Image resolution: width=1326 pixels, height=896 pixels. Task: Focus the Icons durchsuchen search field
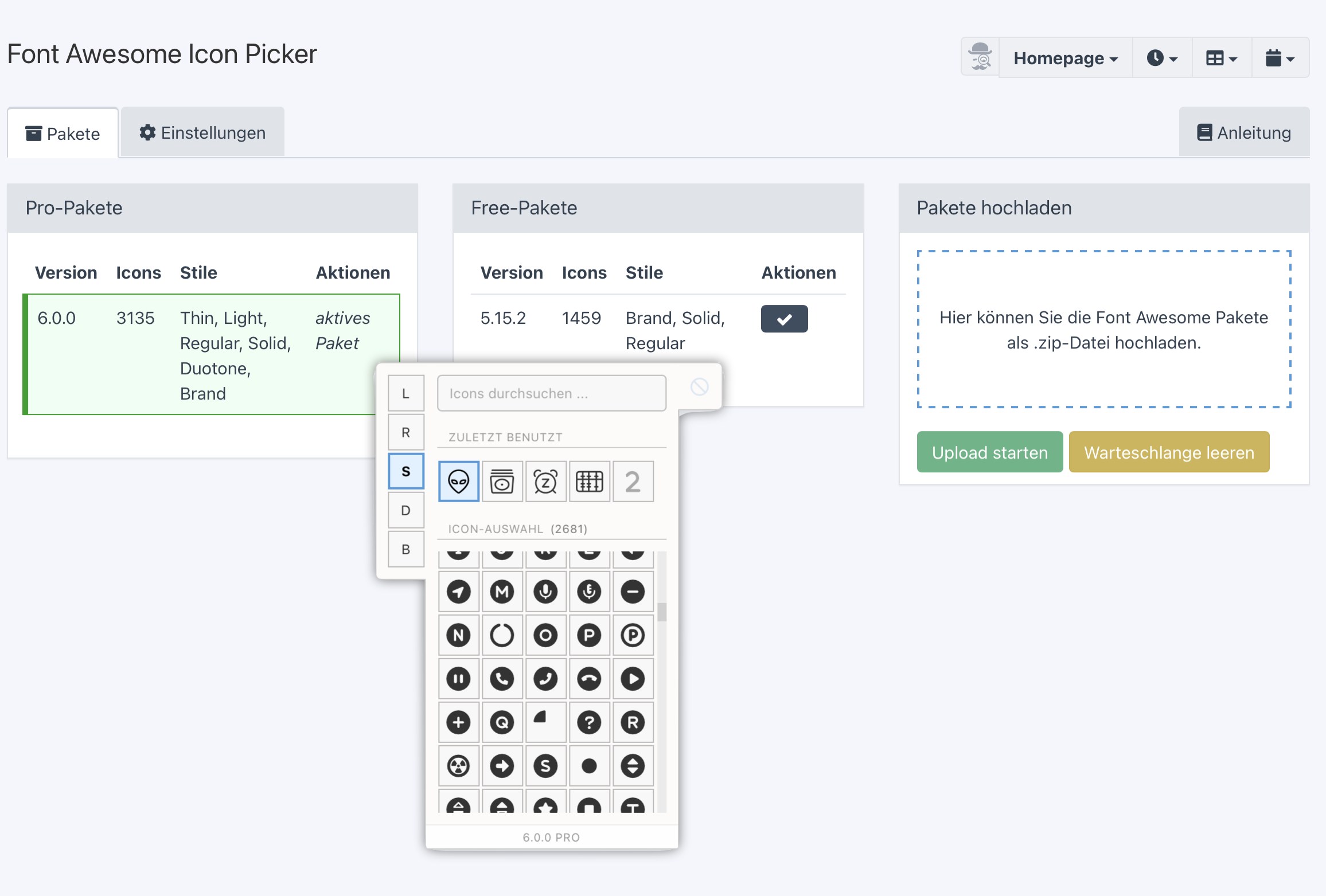[552, 393]
